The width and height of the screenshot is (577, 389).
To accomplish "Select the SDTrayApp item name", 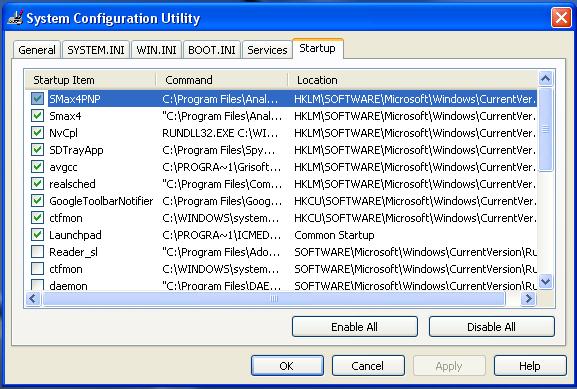I will [76, 150].
